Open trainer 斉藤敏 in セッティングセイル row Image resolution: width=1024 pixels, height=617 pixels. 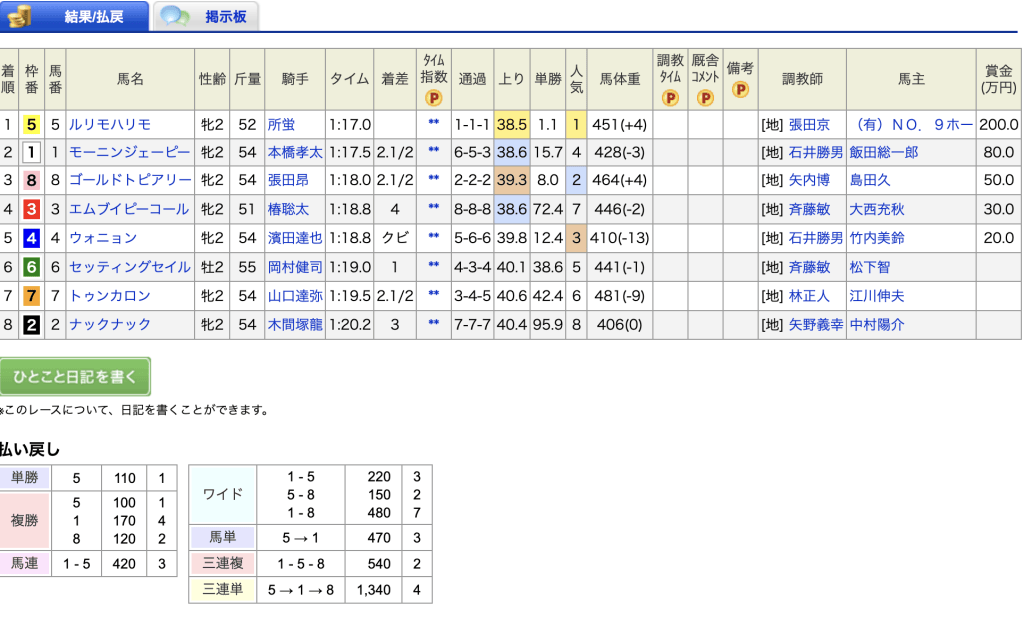pyautogui.click(x=809, y=267)
